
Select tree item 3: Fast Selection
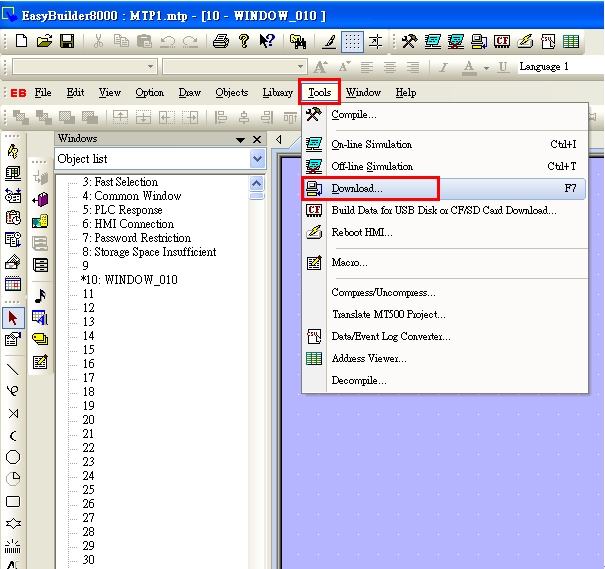click(120, 182)
